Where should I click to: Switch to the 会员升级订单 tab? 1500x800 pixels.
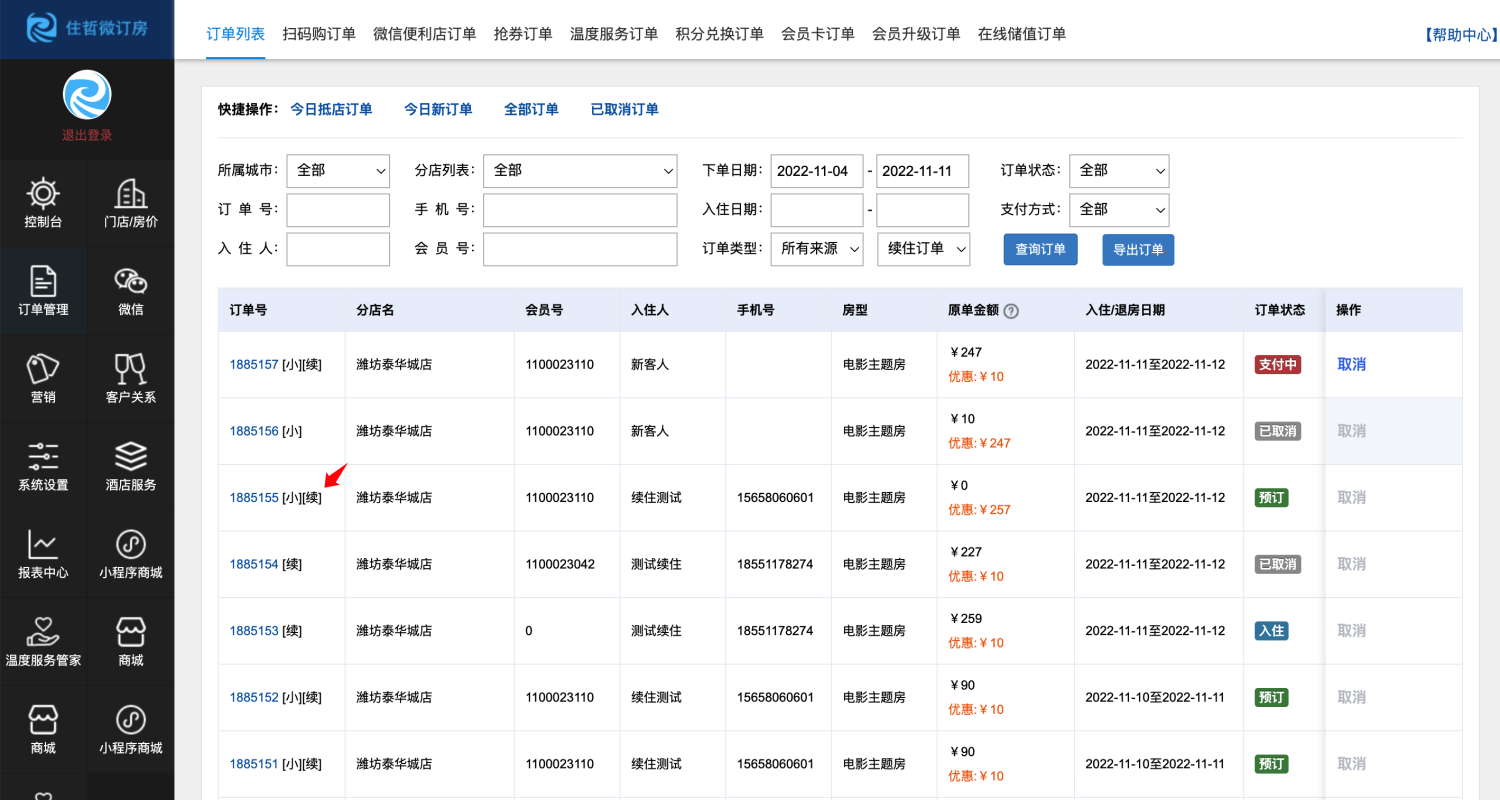point(916,33)
